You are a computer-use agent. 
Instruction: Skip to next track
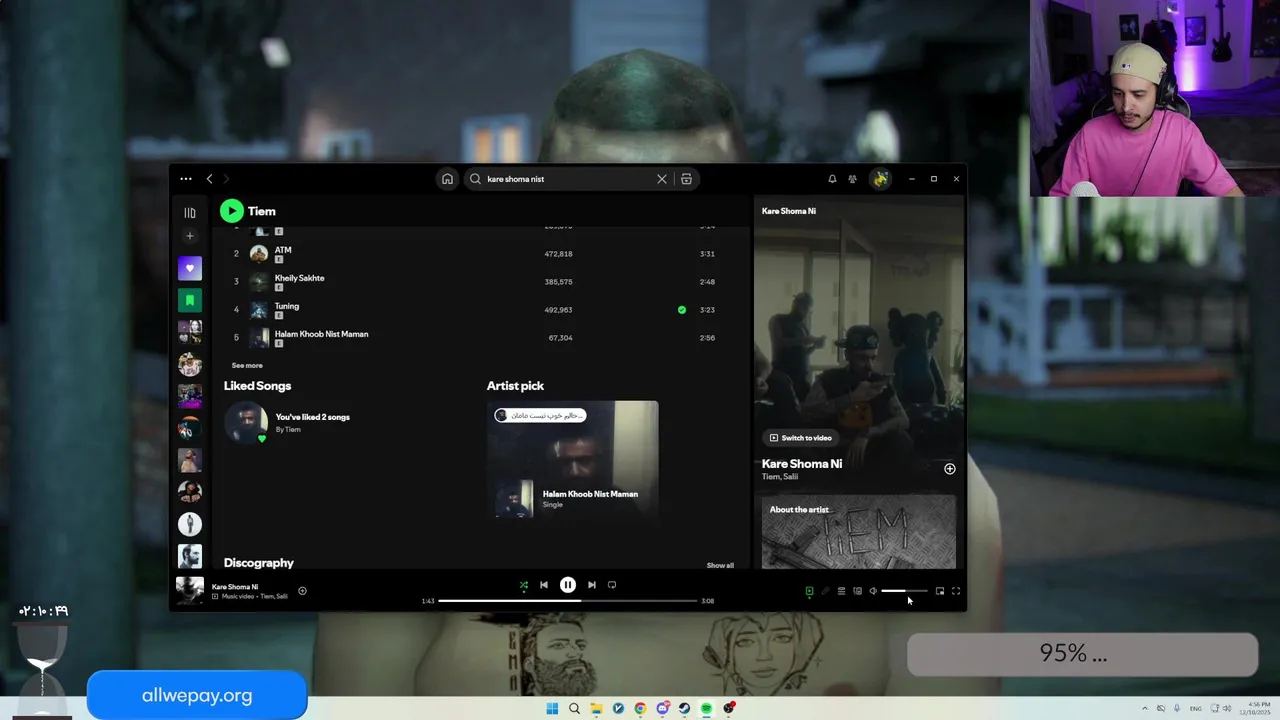[591, 585]
